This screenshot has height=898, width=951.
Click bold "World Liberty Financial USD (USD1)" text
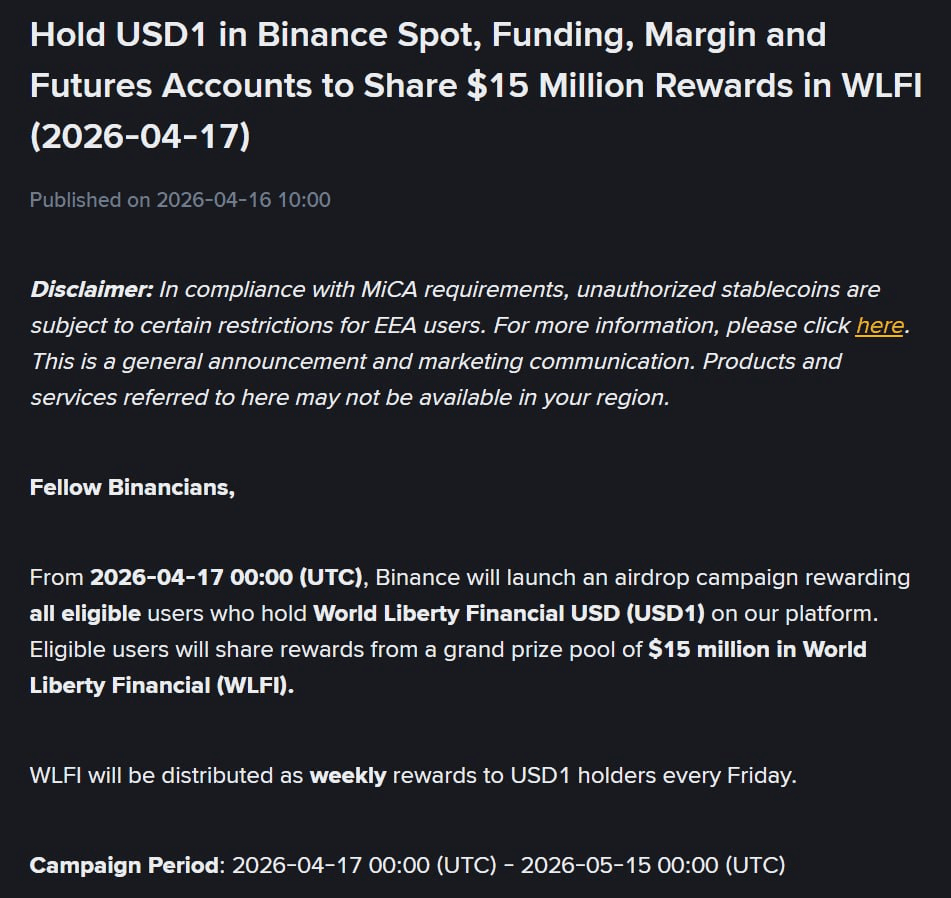(509, 613)
